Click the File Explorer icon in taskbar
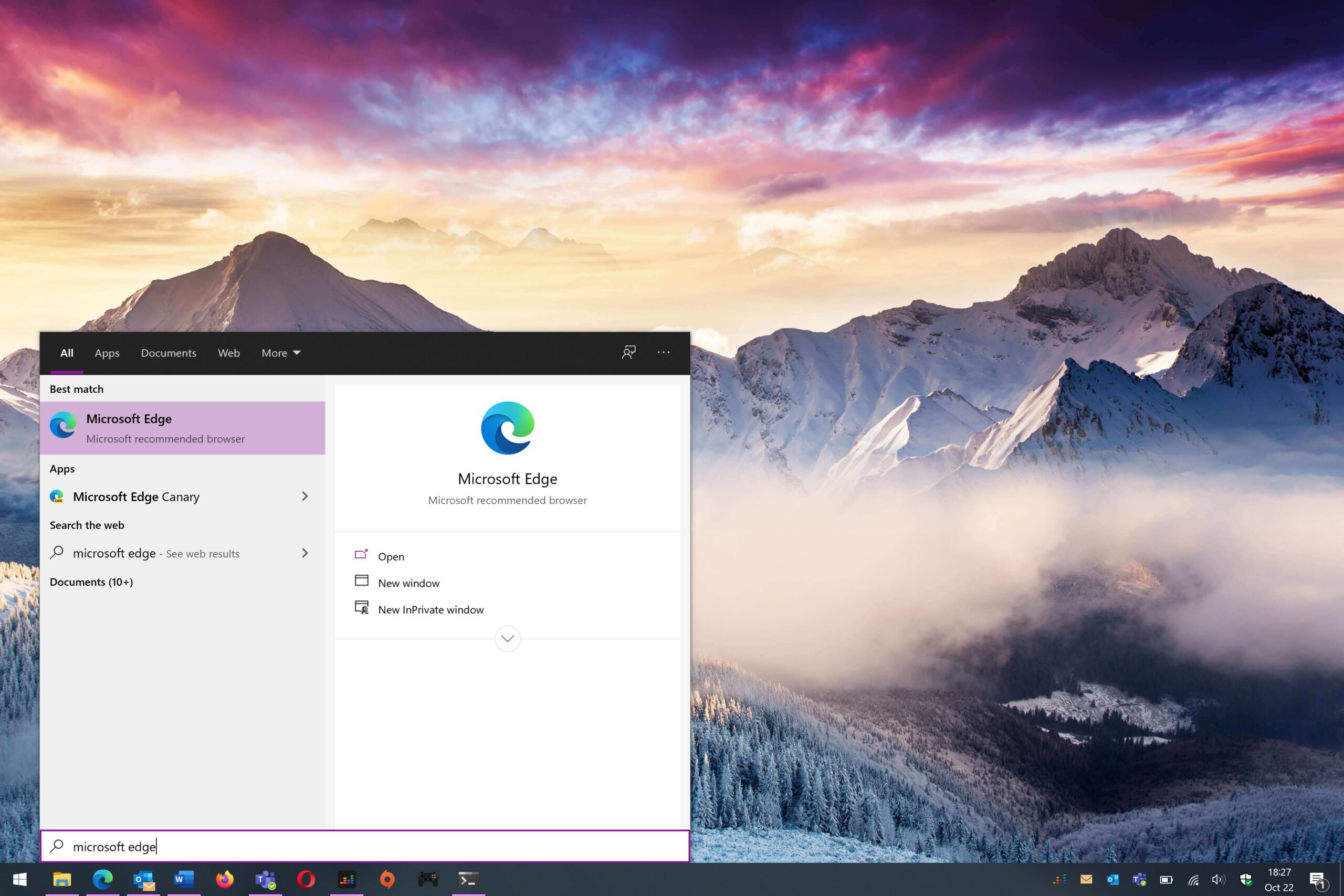This screenshot has width=1344, height=896. [62, 879]
